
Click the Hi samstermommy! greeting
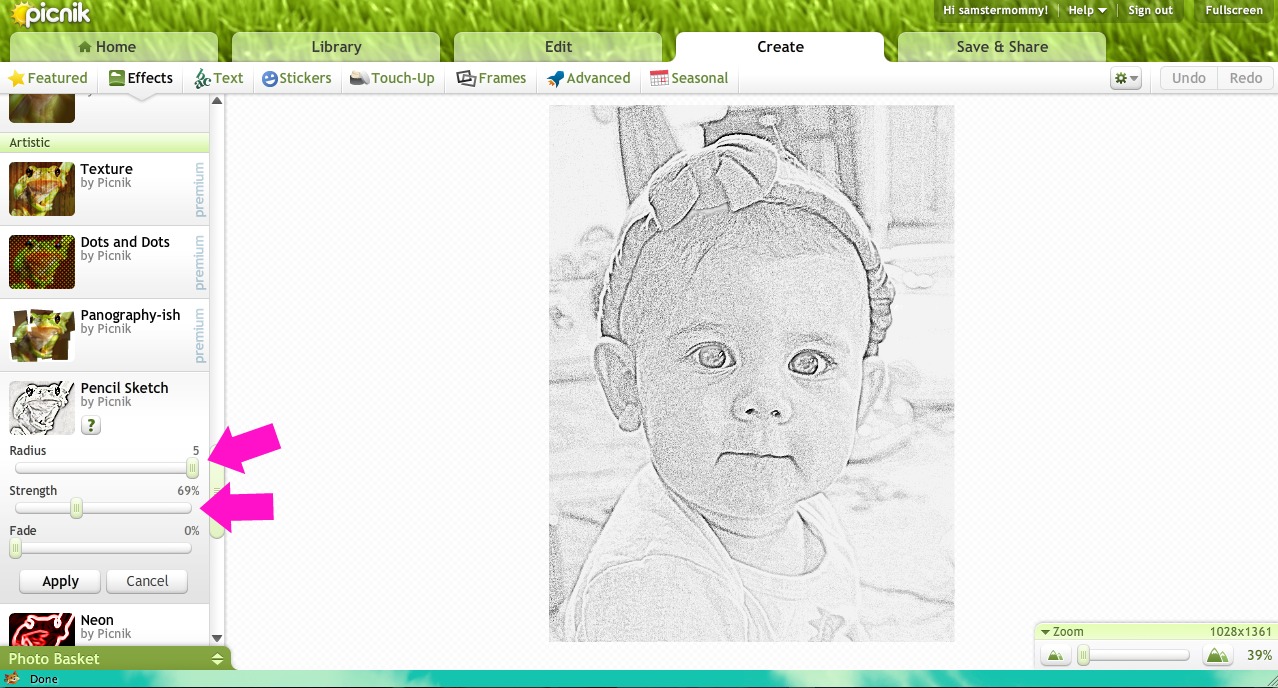[995, 10]
